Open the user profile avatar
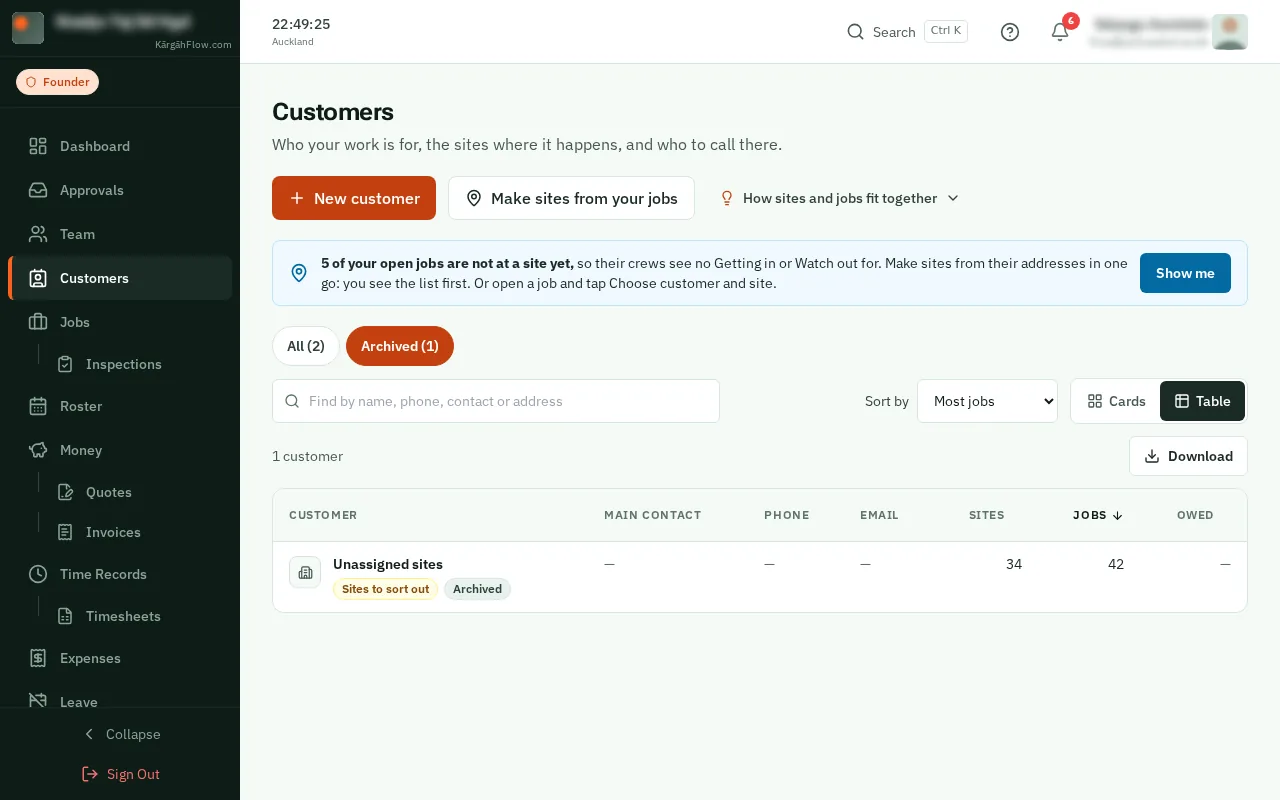Viewport: 1280px width, 800px height. [1229, 32]
